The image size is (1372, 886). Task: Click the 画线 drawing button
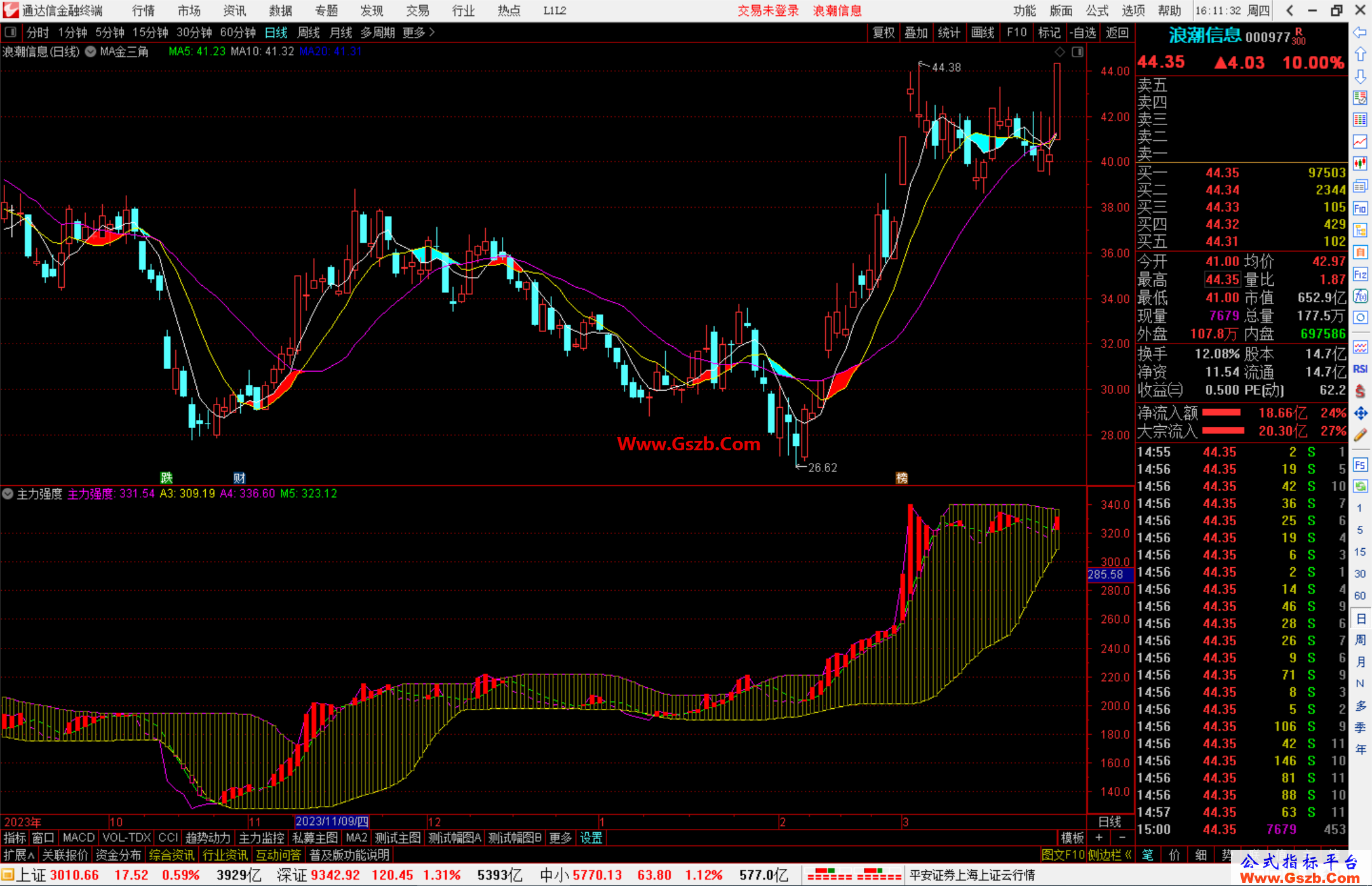pyautogui.click(x=983, y=32)
